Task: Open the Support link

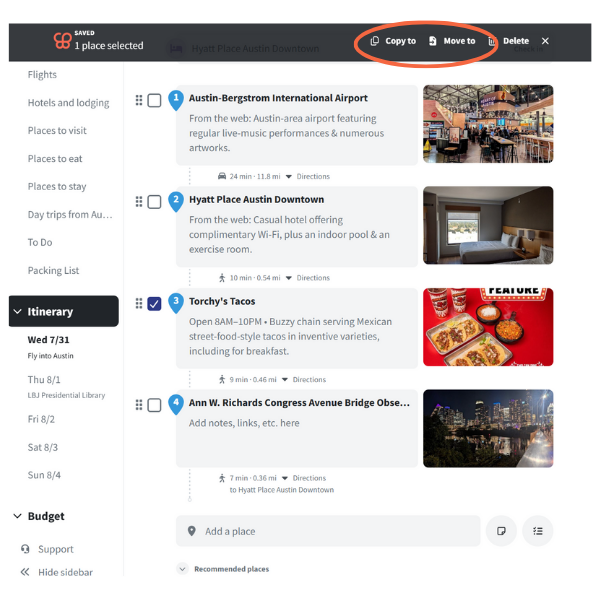Action: point(55,549)
